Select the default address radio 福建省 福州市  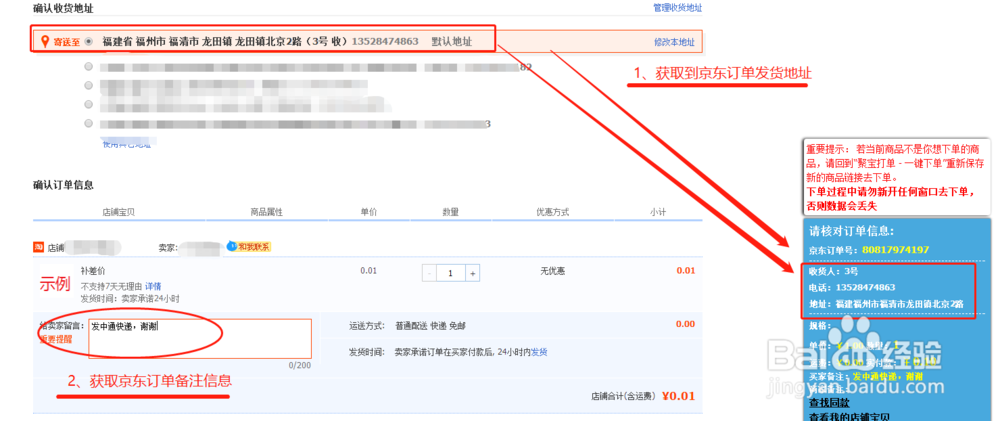point(88,41)
